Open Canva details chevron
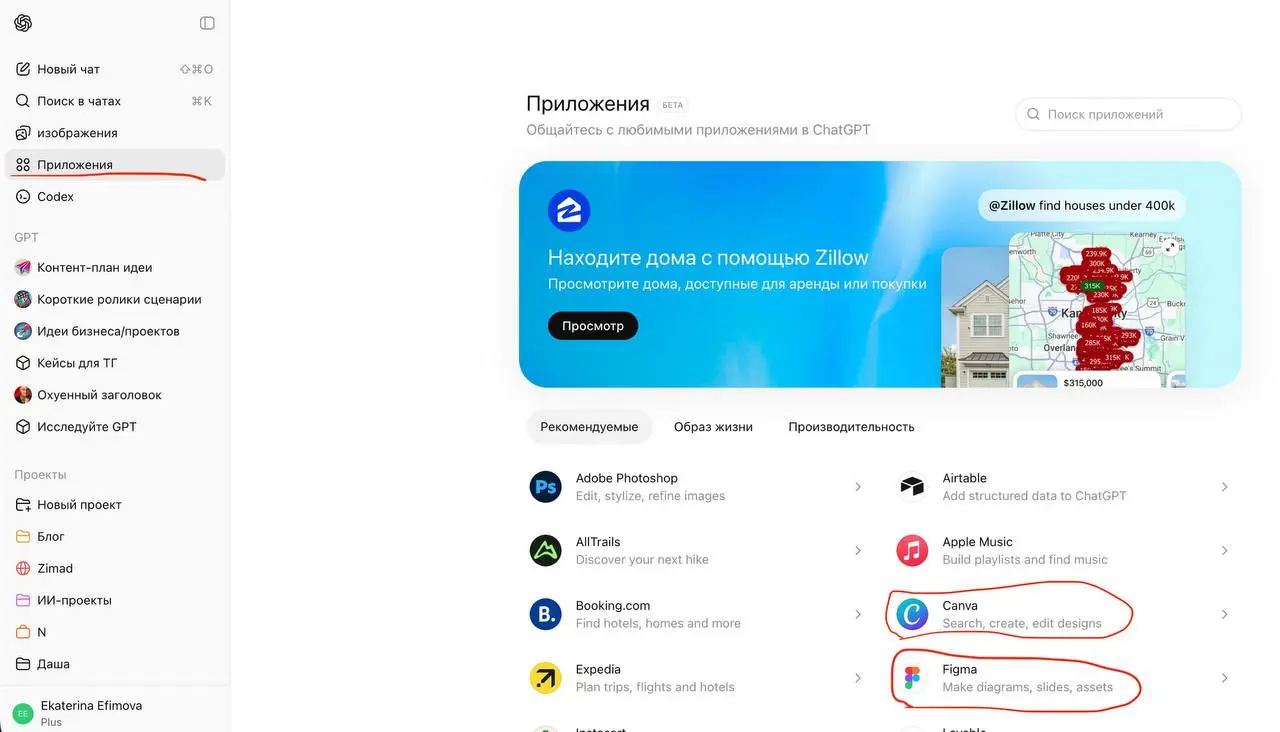 (x=1225, y=614)
